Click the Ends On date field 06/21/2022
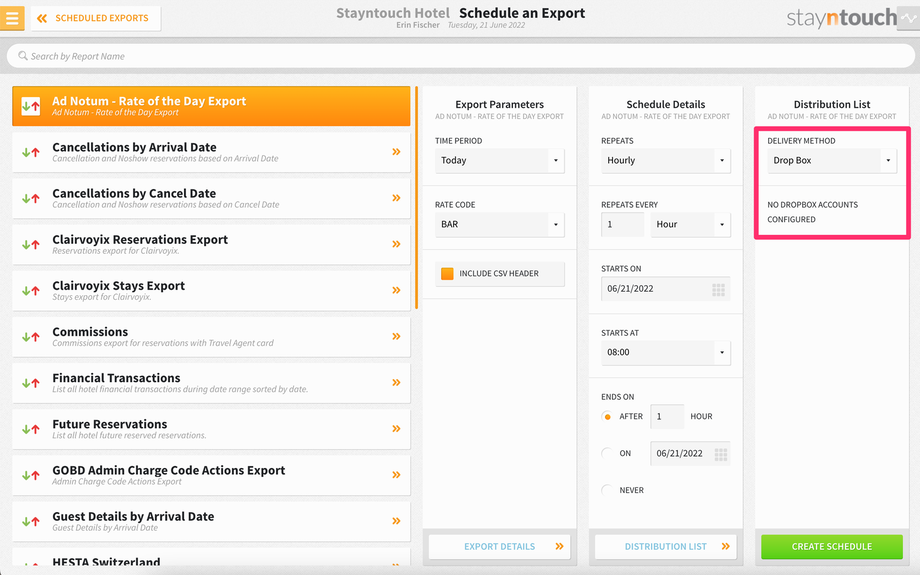Viewport: 920px width, 575px height. (x=690, y=454)
